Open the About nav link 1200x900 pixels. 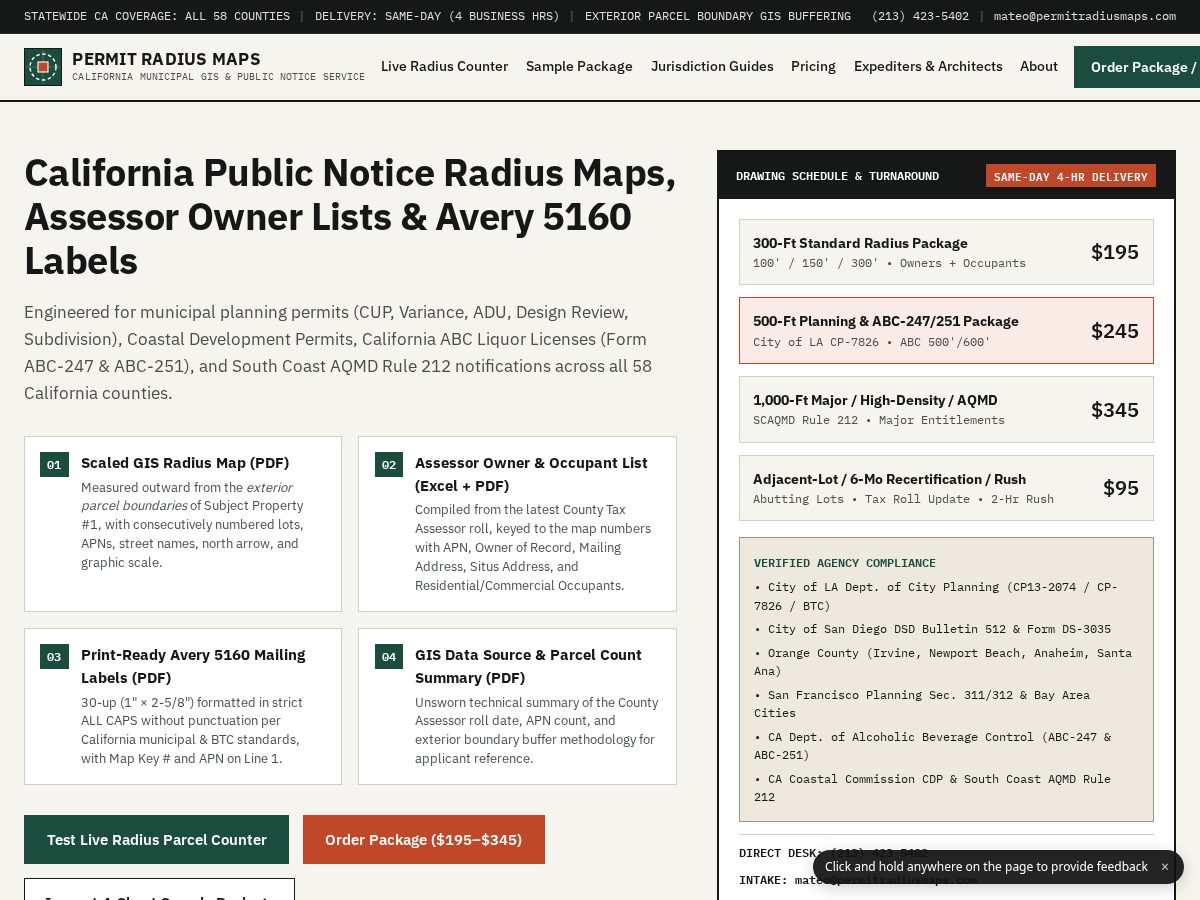(1039, 66)
